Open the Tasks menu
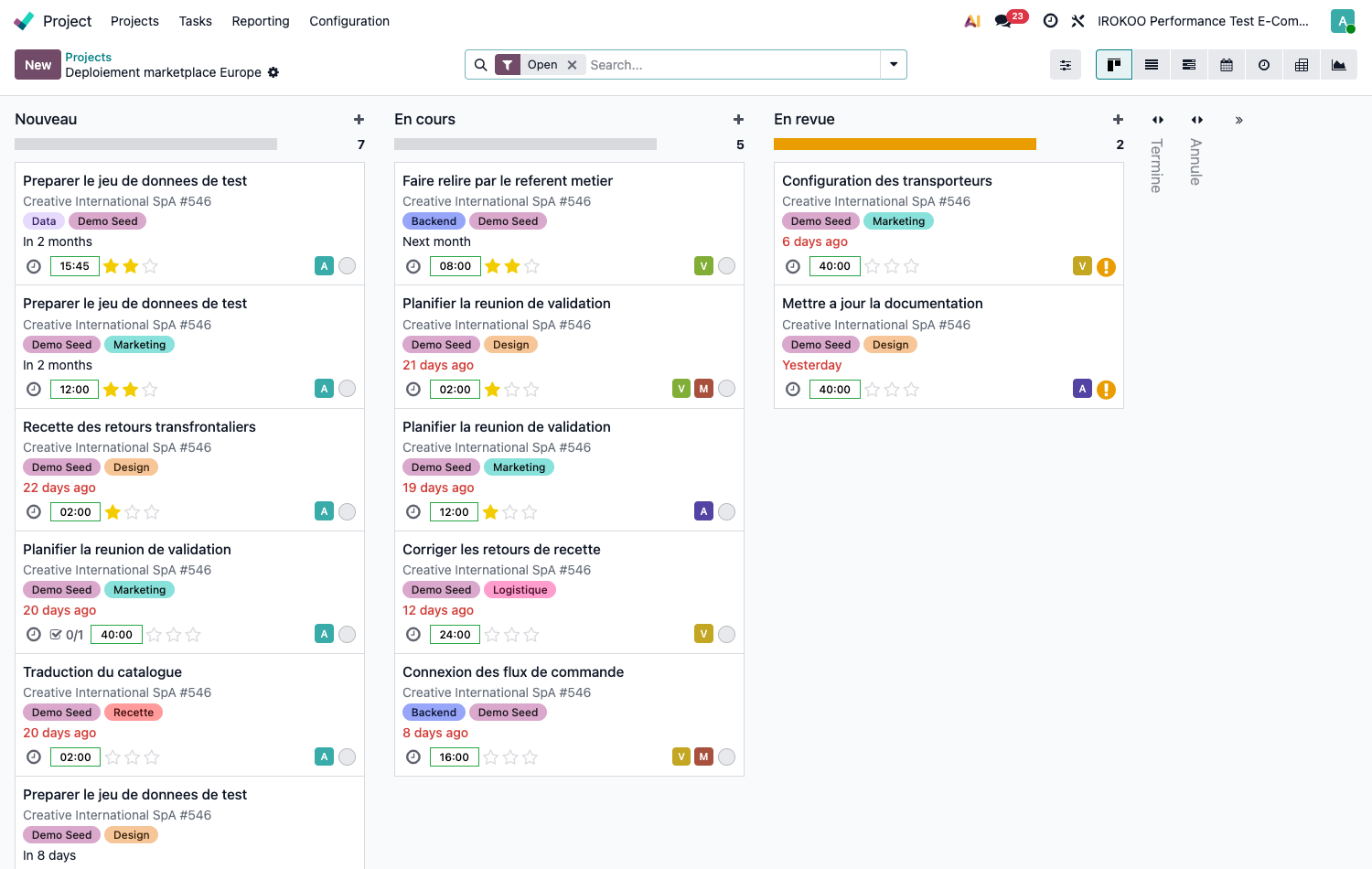Image resolution: width=1372 pixels, height=869 pixels. pos(196,21)
